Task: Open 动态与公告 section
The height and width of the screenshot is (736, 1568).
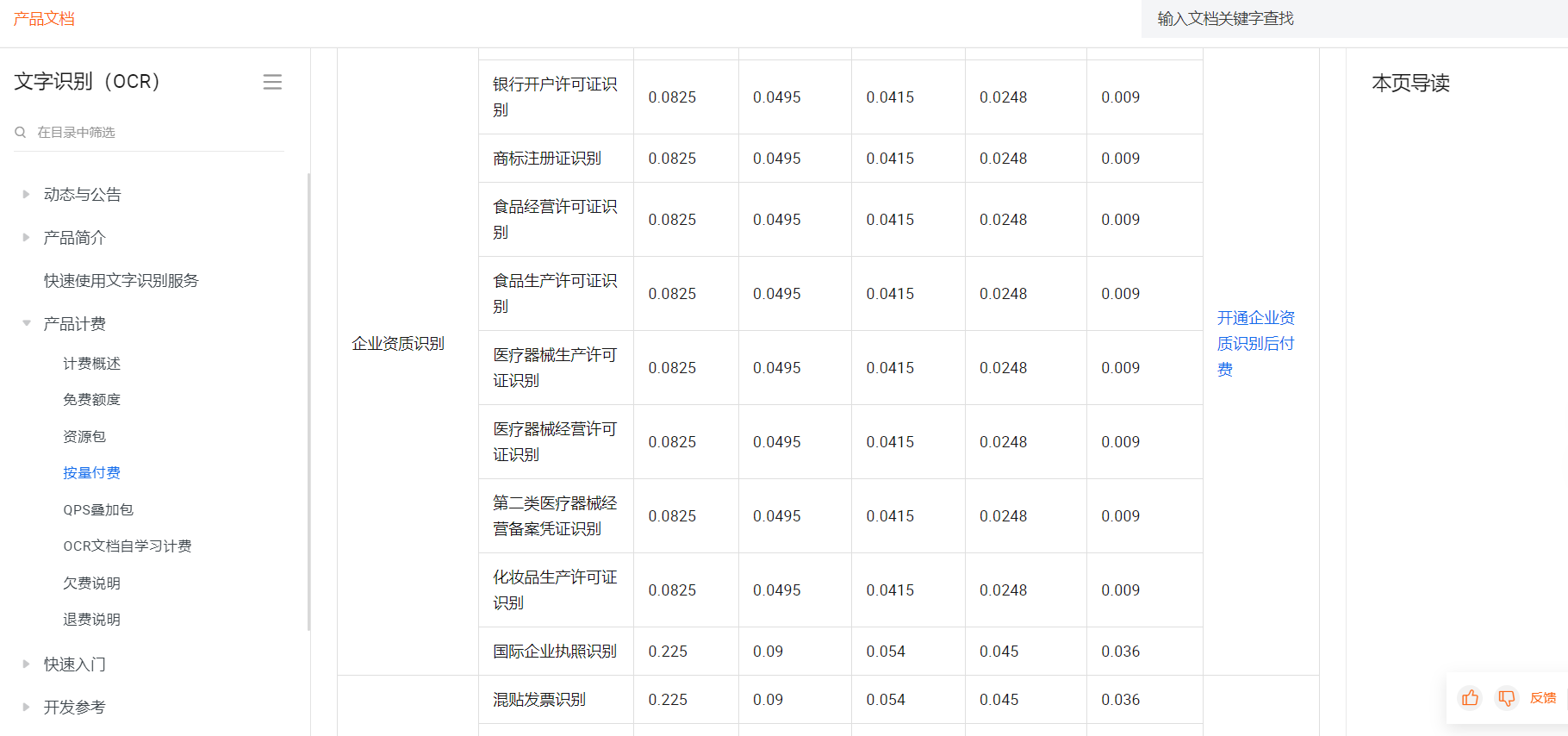Action: point(83,195)
